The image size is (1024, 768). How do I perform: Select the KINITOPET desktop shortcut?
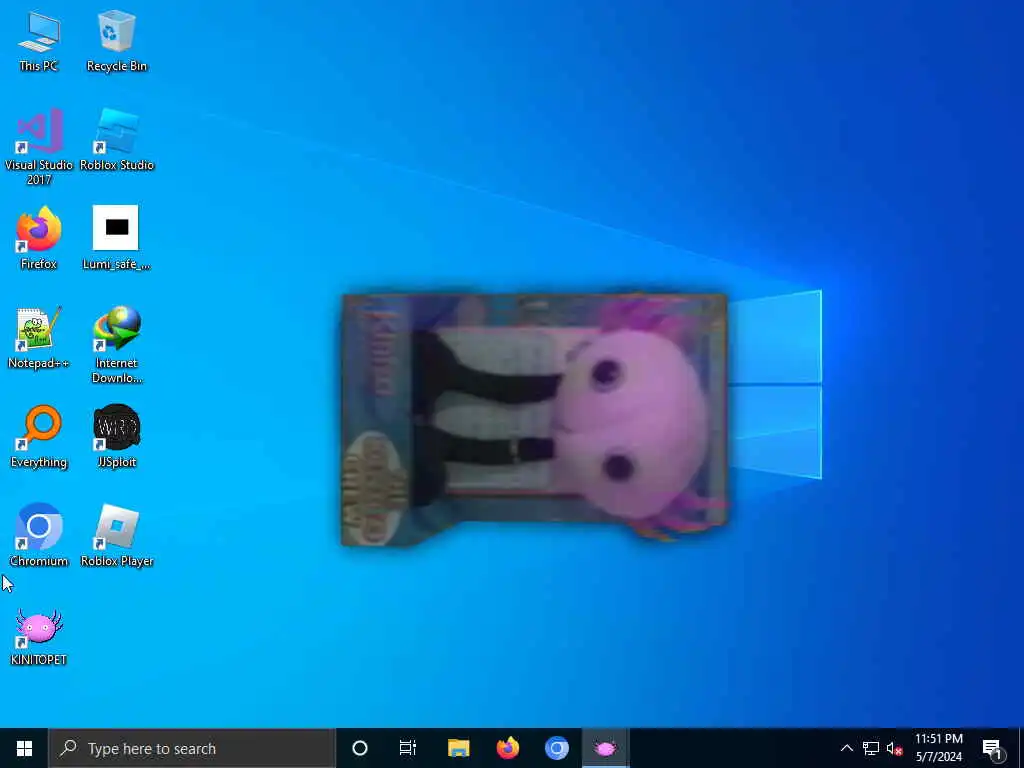[39, 637]
